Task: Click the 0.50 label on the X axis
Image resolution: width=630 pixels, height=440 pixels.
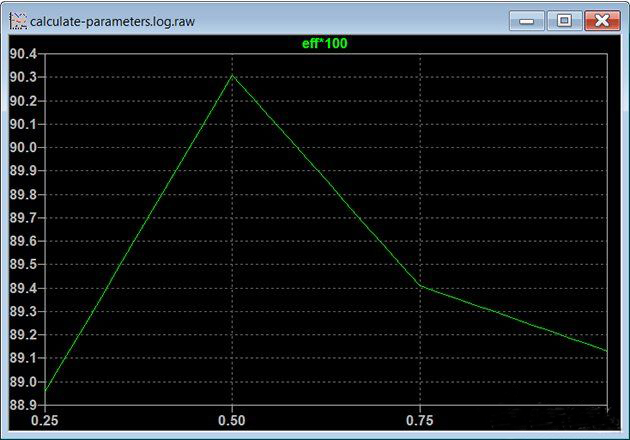Action: 232,421
